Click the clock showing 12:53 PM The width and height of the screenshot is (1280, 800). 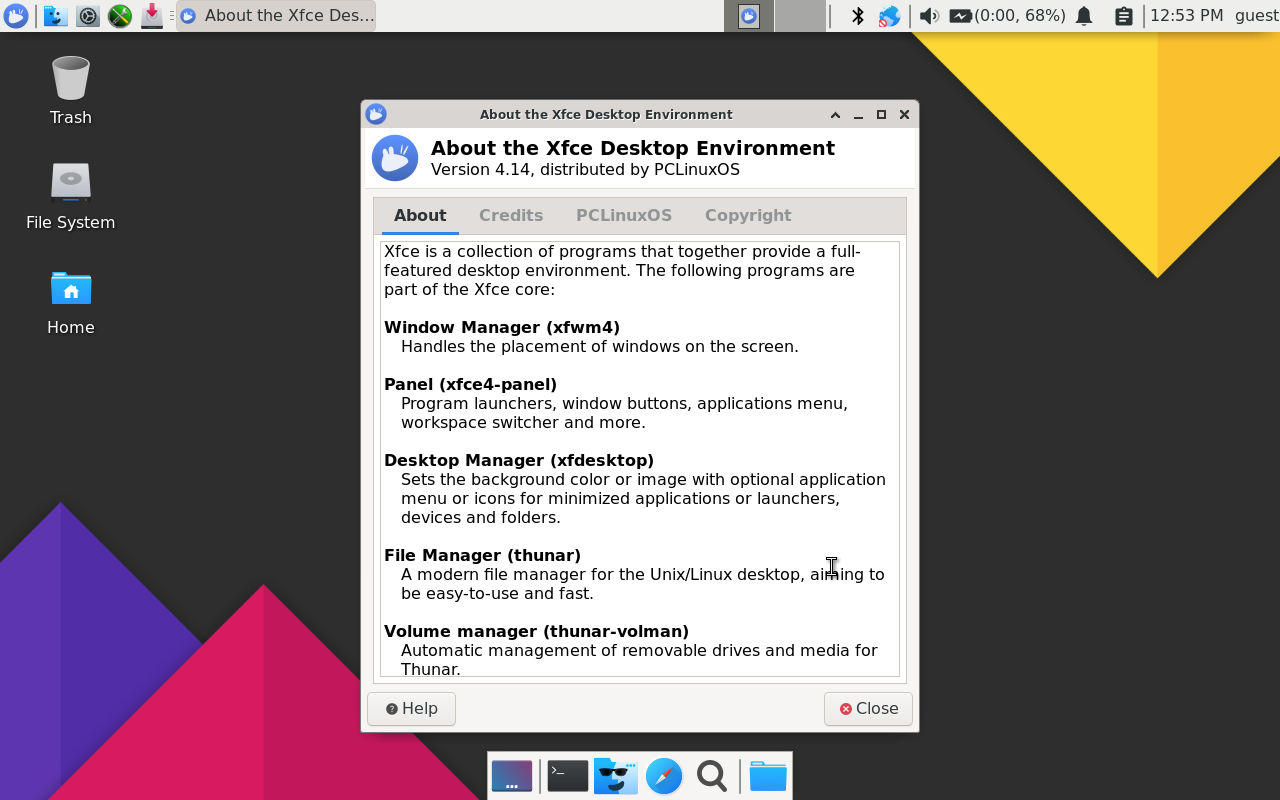coord(1186,16)
